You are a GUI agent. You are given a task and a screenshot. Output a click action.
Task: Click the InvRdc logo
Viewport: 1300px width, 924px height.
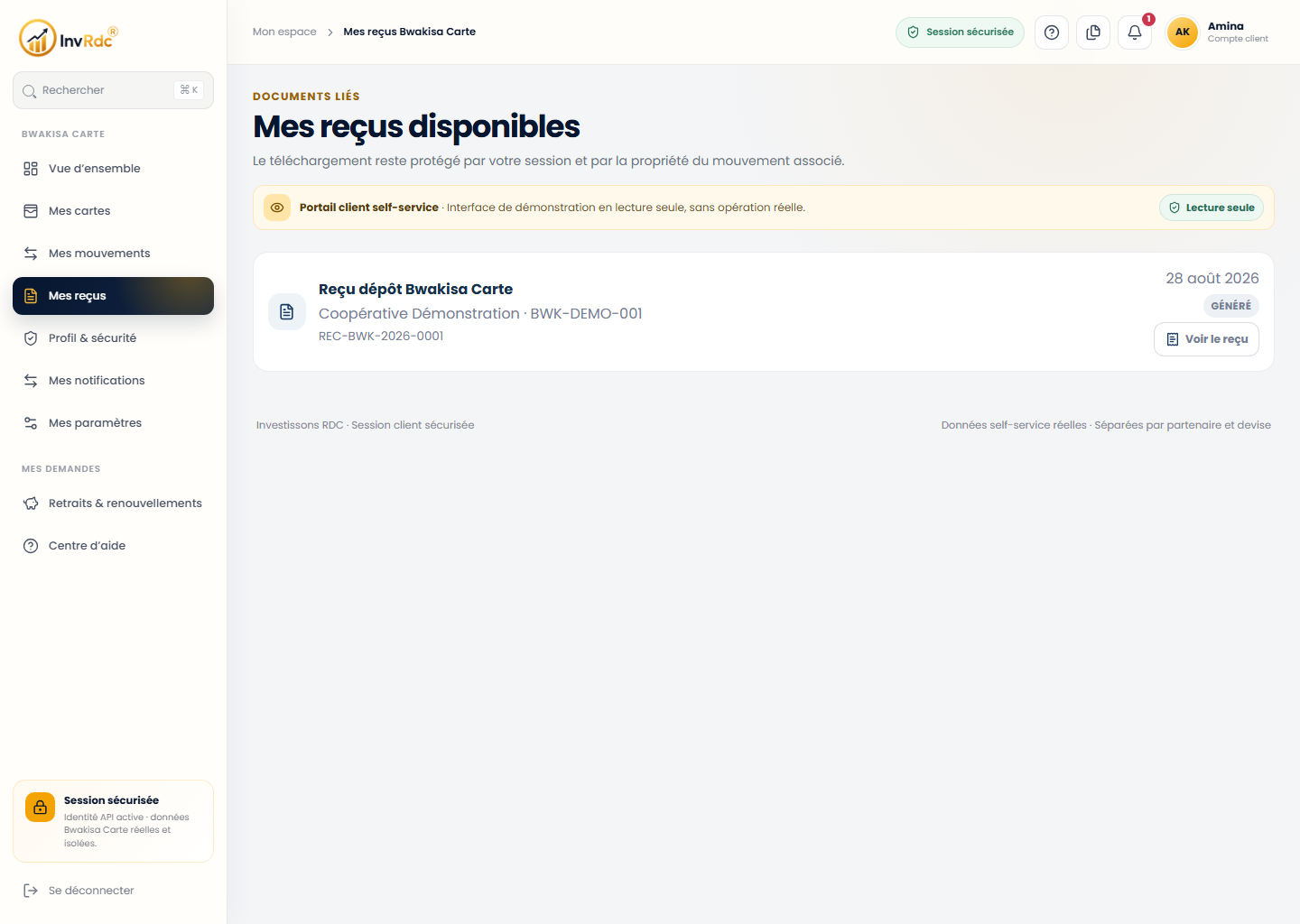point(69,38)
